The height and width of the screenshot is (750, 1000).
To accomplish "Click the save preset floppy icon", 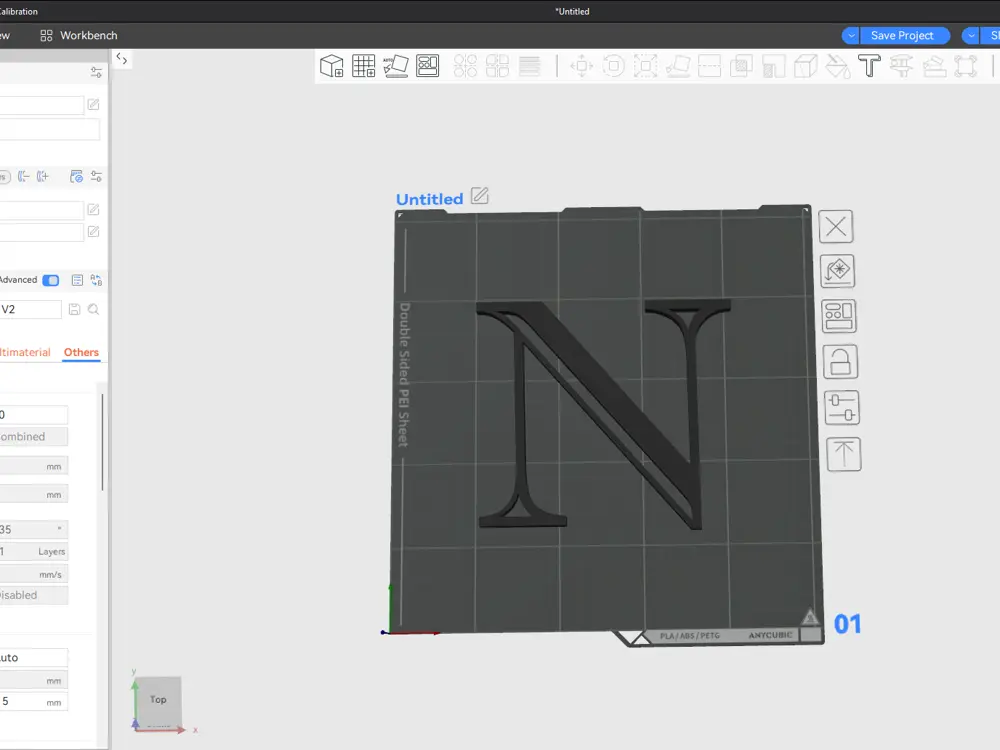I will [75, 309].
